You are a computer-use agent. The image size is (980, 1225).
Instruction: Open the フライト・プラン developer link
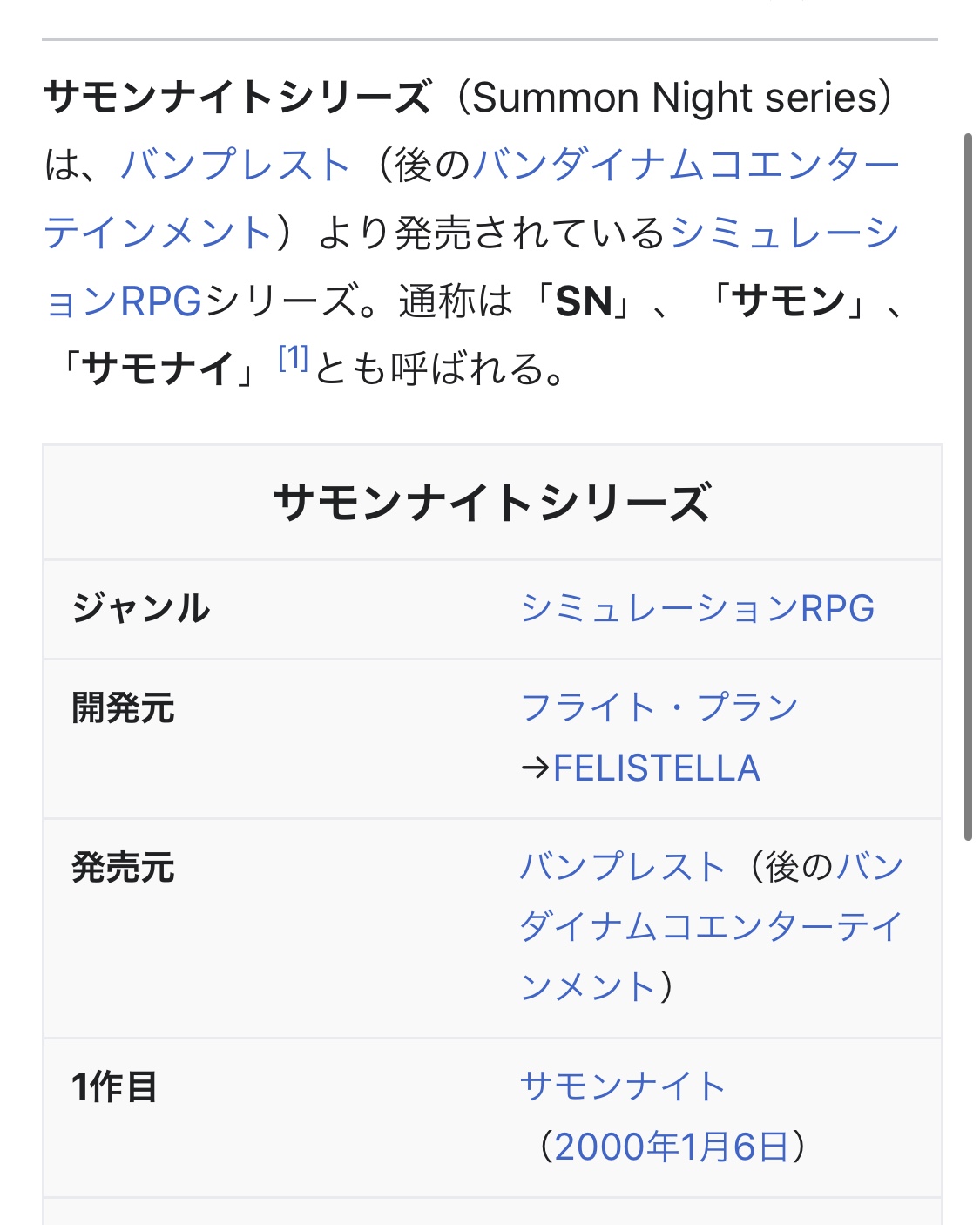[x=659, y=707]
